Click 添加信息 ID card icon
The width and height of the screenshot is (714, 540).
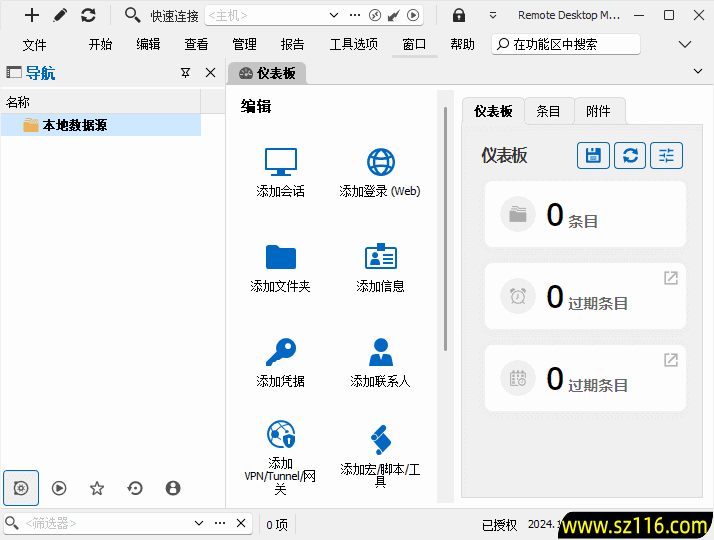click(x=381, y=256)
